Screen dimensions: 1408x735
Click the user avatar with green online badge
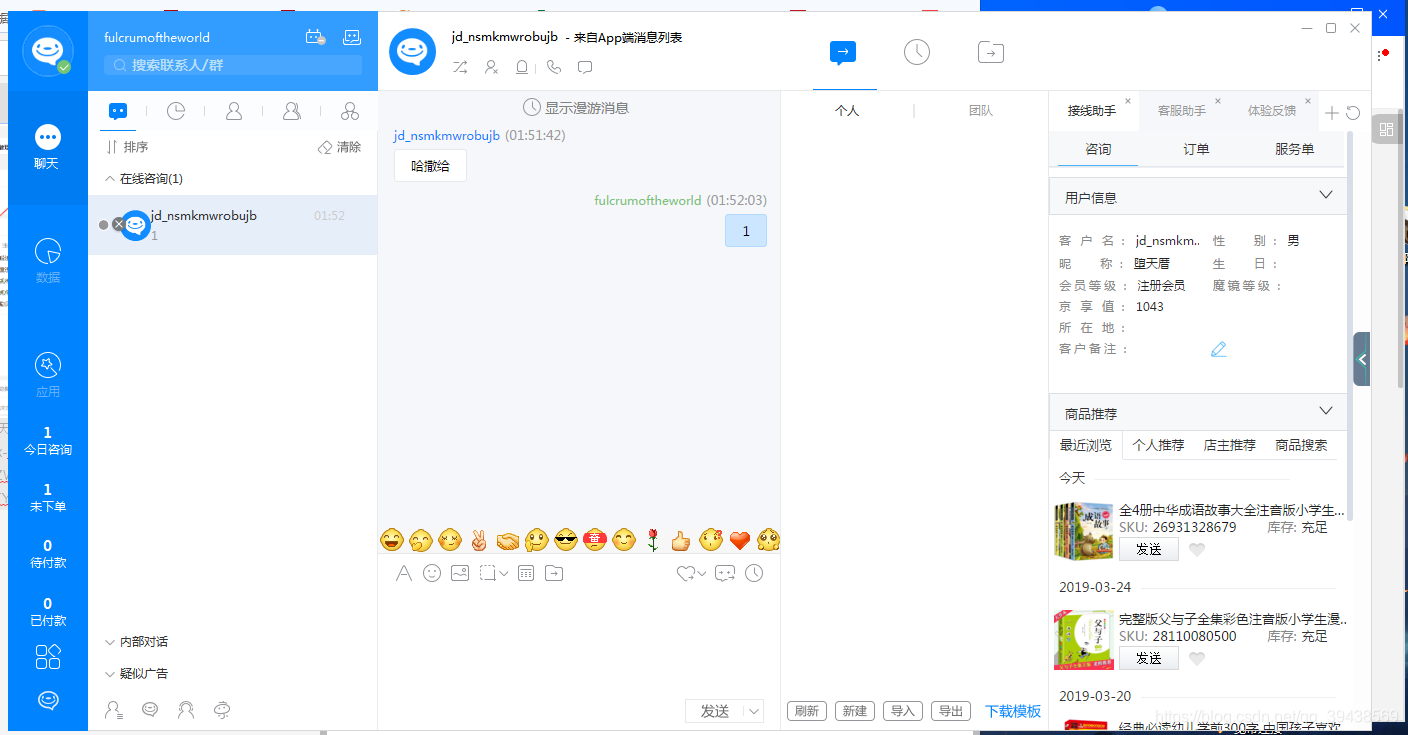click(x=47, y=51)
